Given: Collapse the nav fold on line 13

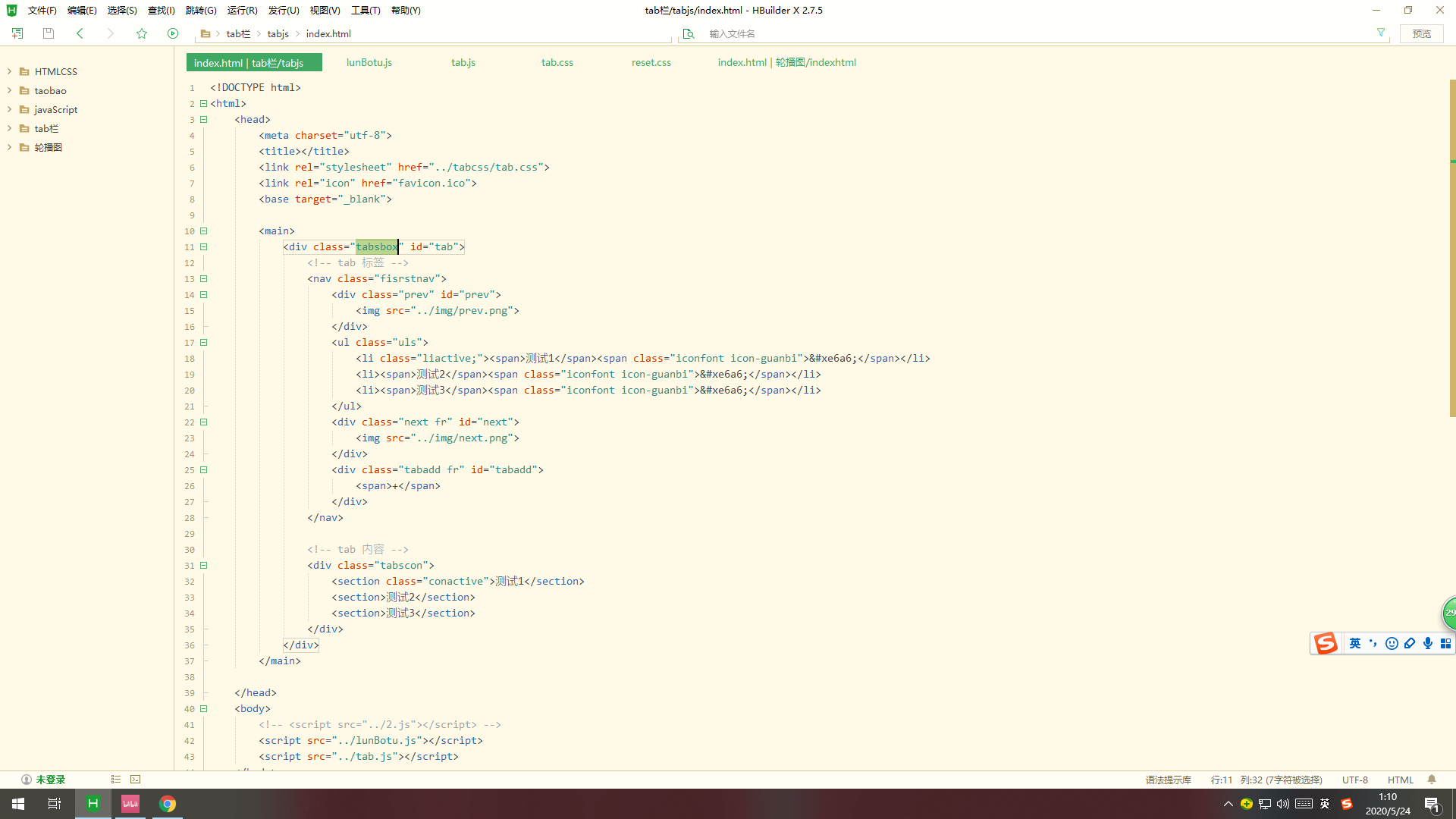Looking at the screenshot, I should [203, 278].
